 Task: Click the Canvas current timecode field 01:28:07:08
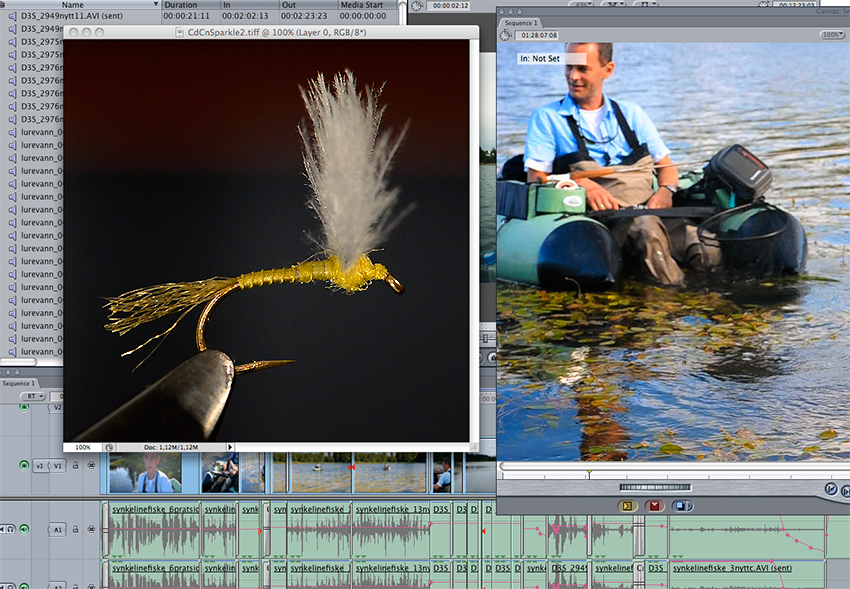(539, 35)
